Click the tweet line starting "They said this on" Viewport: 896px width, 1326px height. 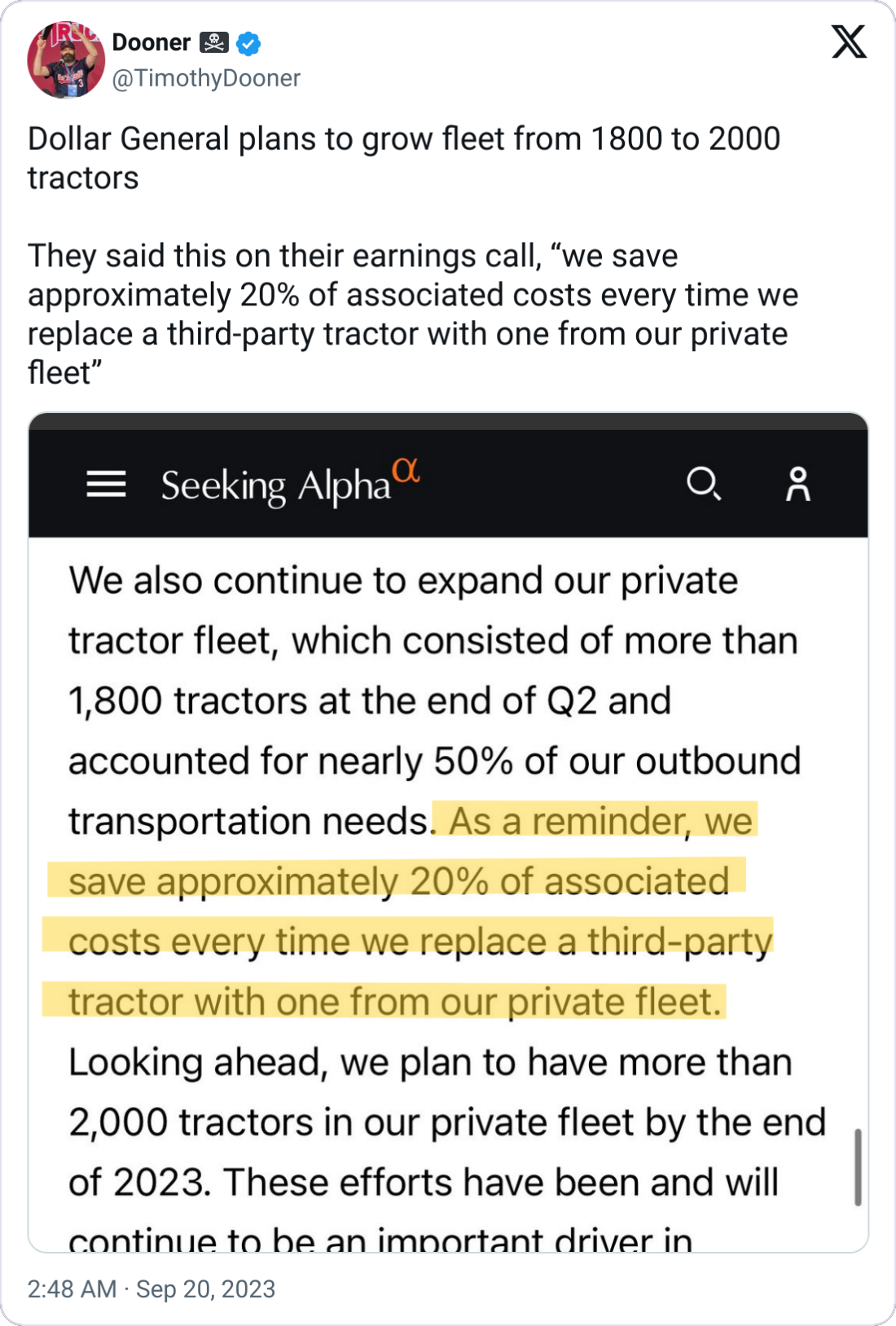pyautogui.click(x=353, y=256)
